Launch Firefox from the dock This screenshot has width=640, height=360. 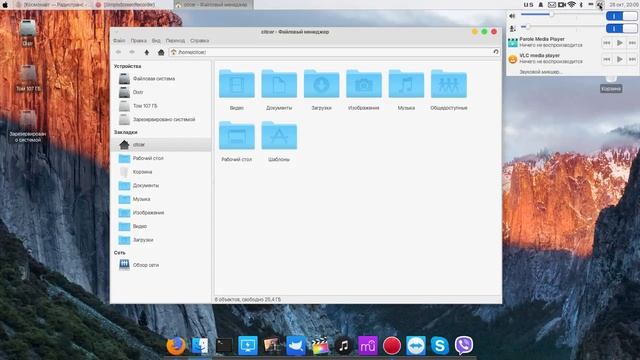point(176,346)
